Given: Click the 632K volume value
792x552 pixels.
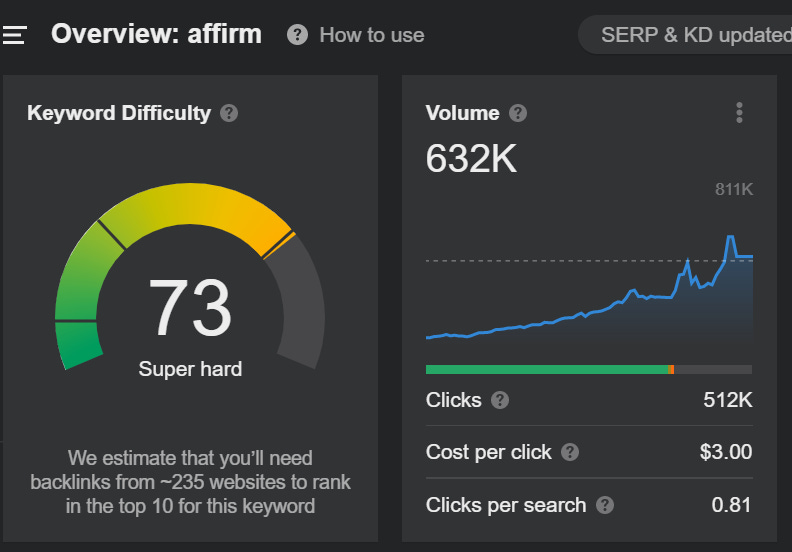Looking at the screenshot, I should tap(471, 159).
